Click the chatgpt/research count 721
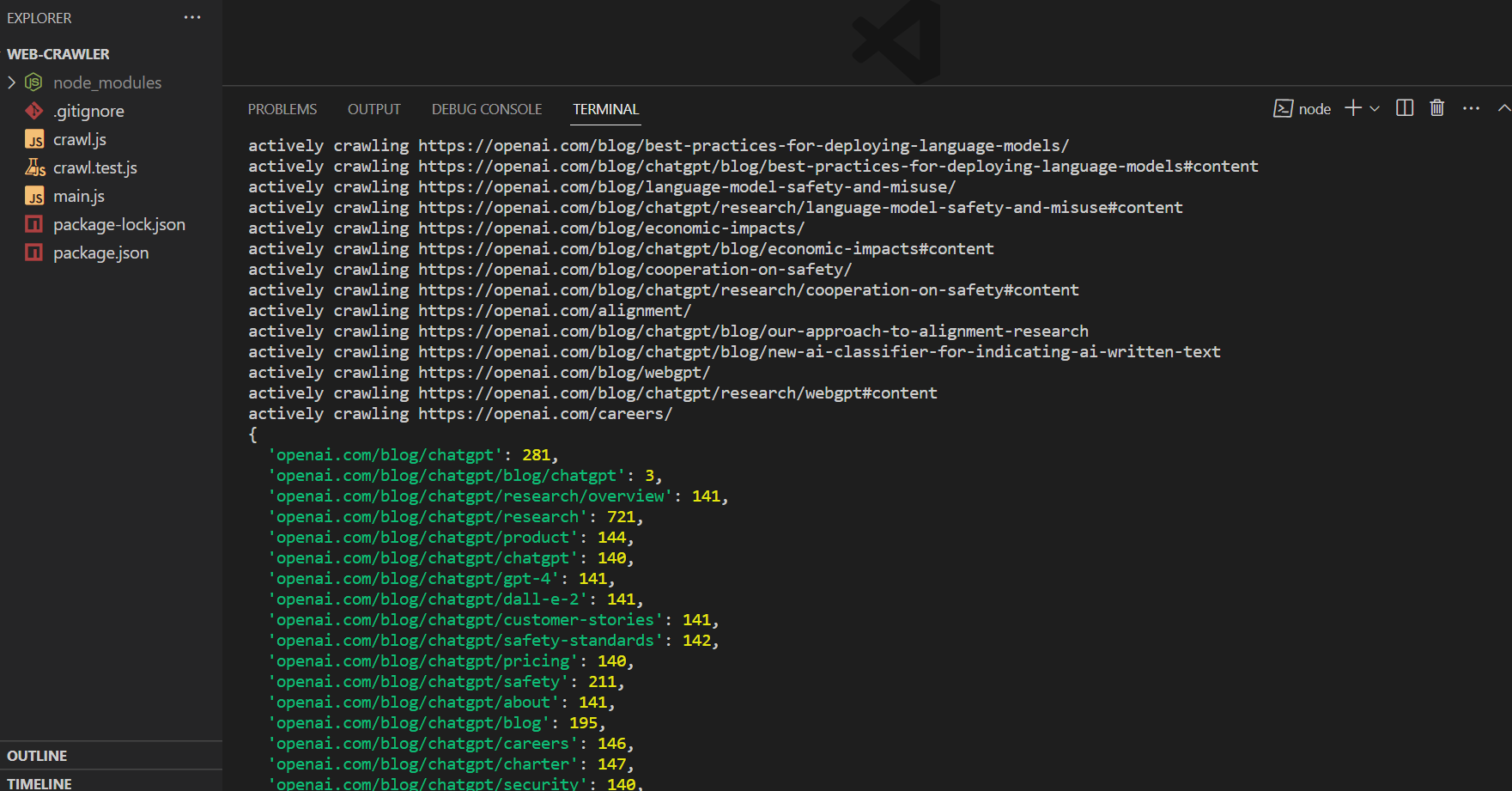The width and height of the screenshot is (1512, 791). tap(621, 517)
